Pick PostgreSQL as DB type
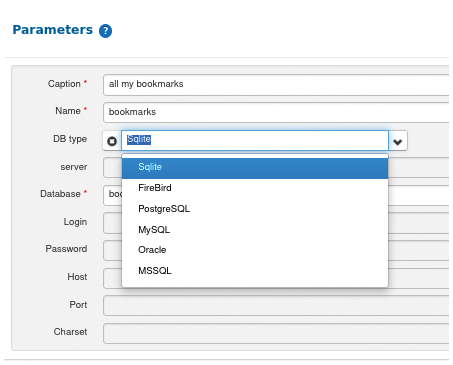 pyautogui.click(x=255, y=209)
